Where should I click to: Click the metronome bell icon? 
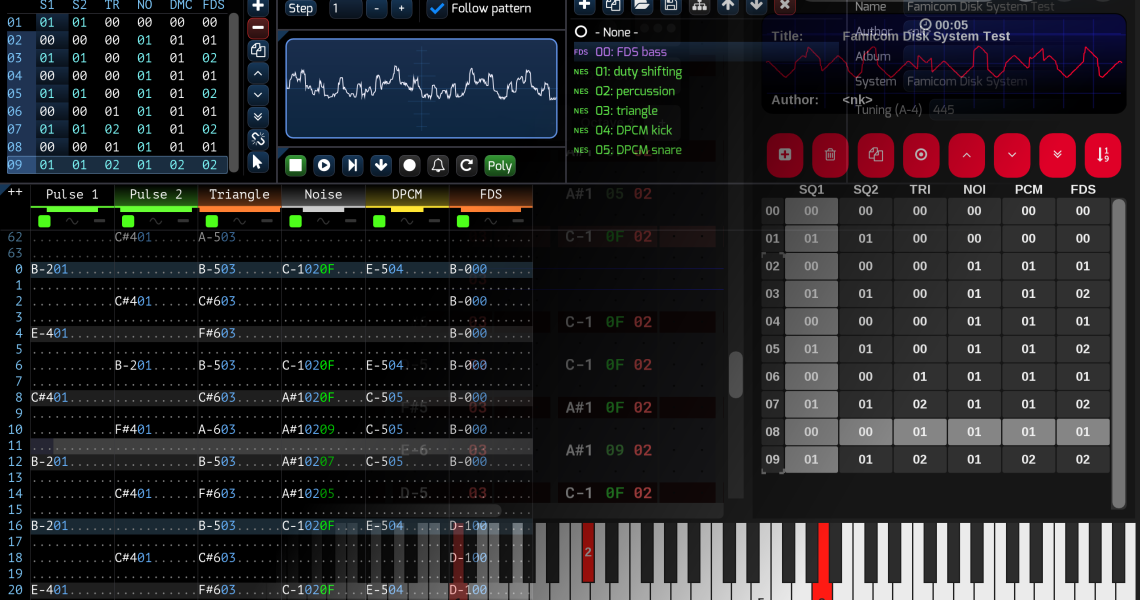coord(437,165)
